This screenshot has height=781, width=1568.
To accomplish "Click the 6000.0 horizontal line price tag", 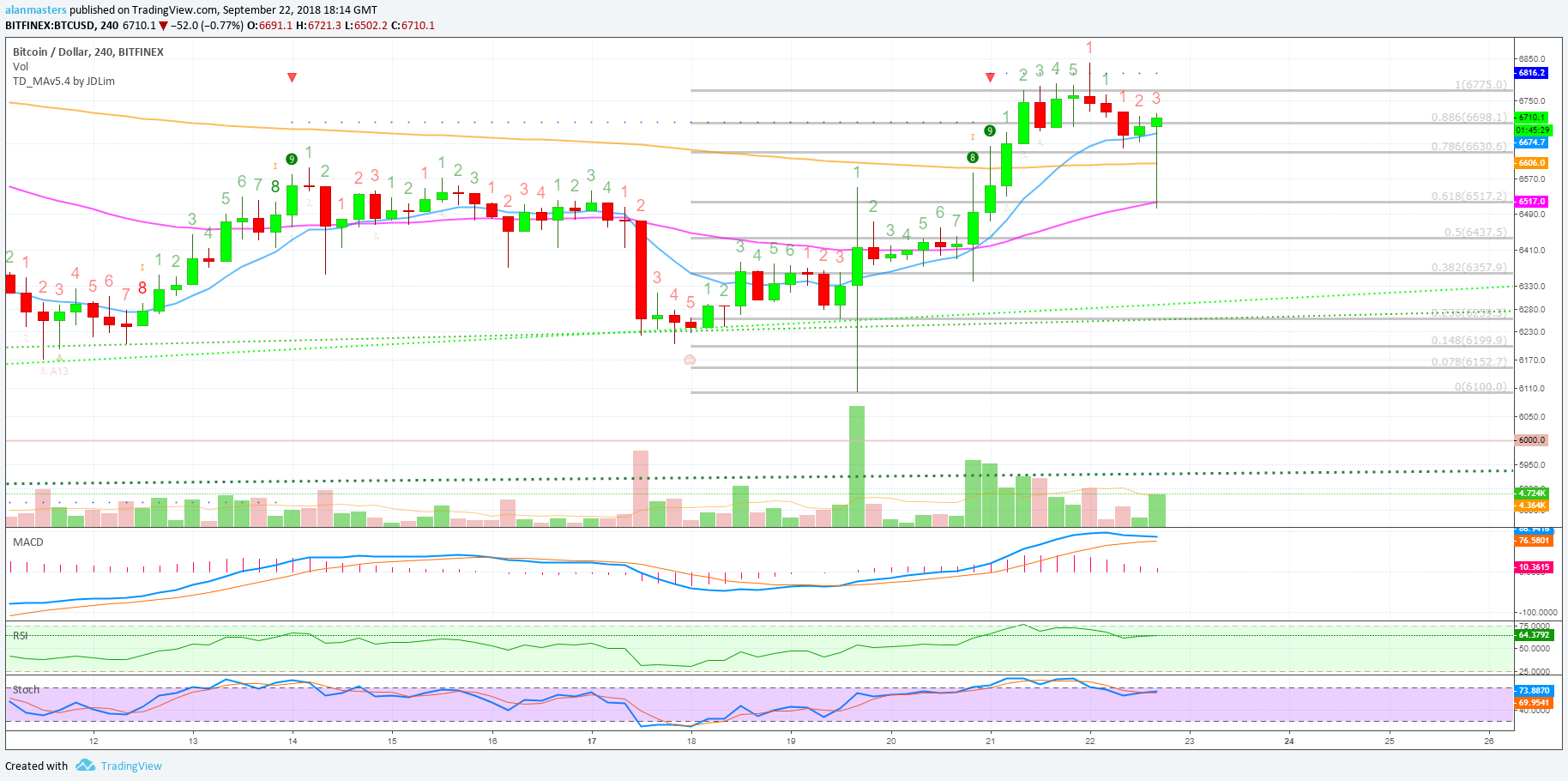I will pyautogui.click(x=1532, y=440).
